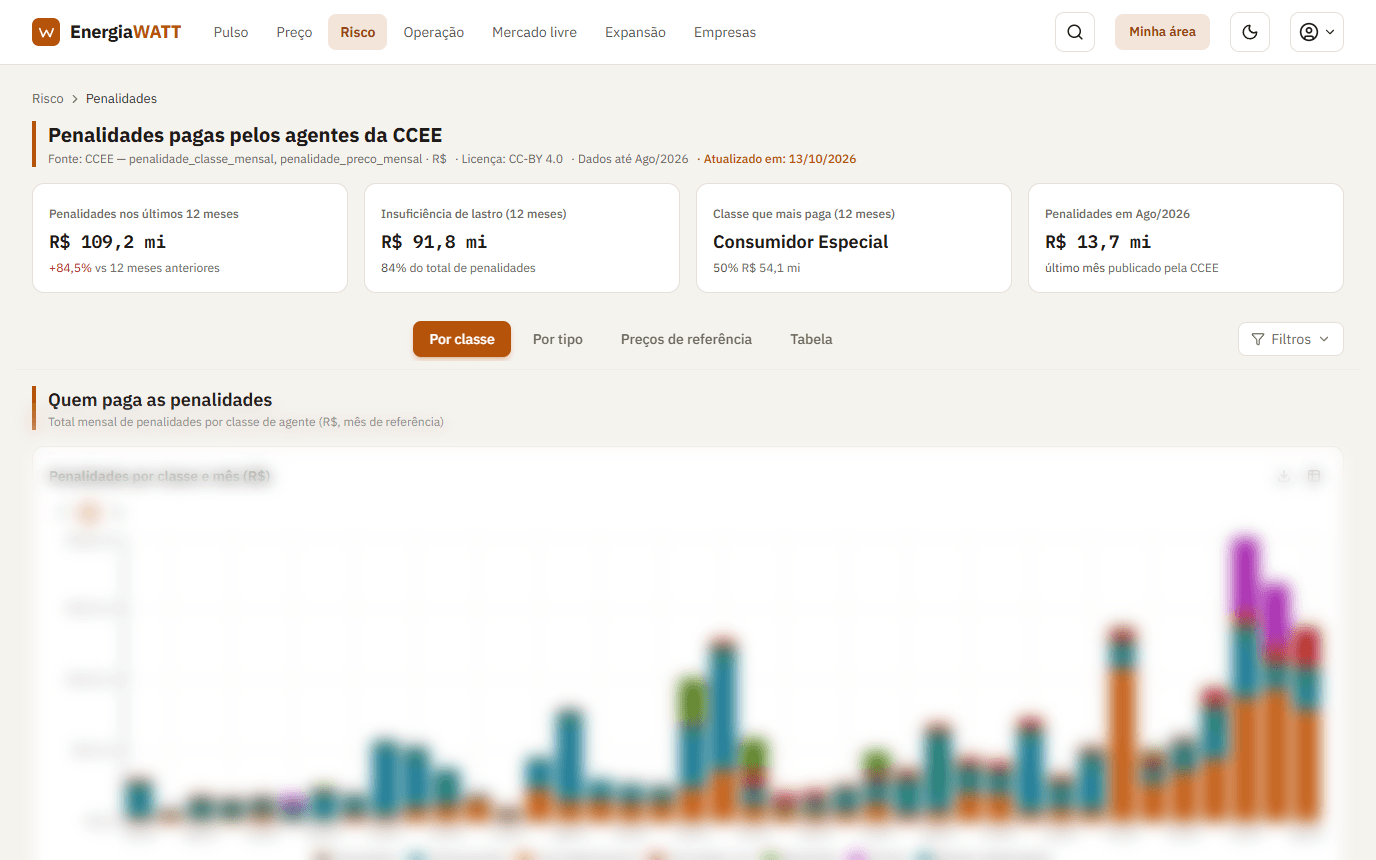Expand the Filtros dropdown

coord(1291,339)
